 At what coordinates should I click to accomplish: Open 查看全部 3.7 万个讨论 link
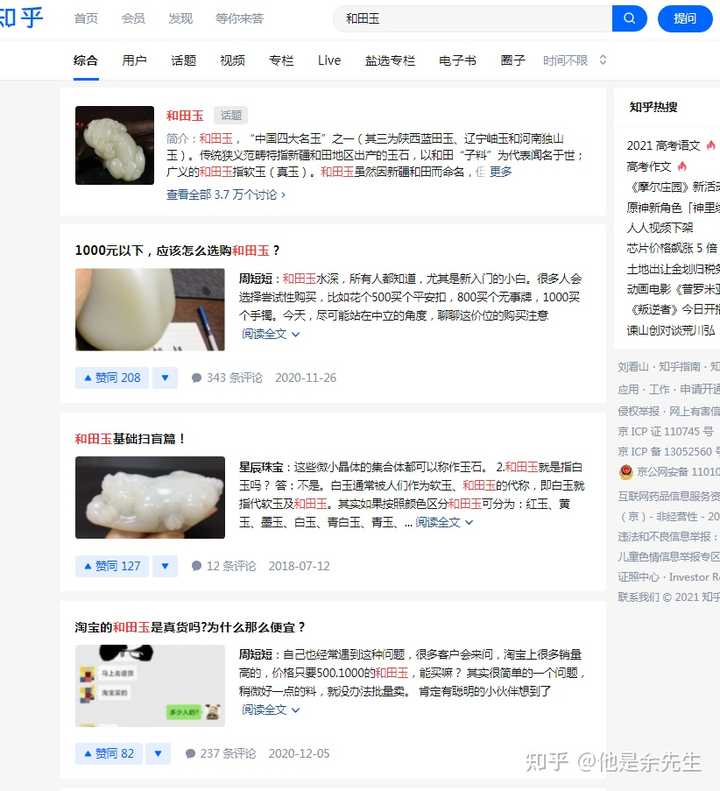(226, 195)
